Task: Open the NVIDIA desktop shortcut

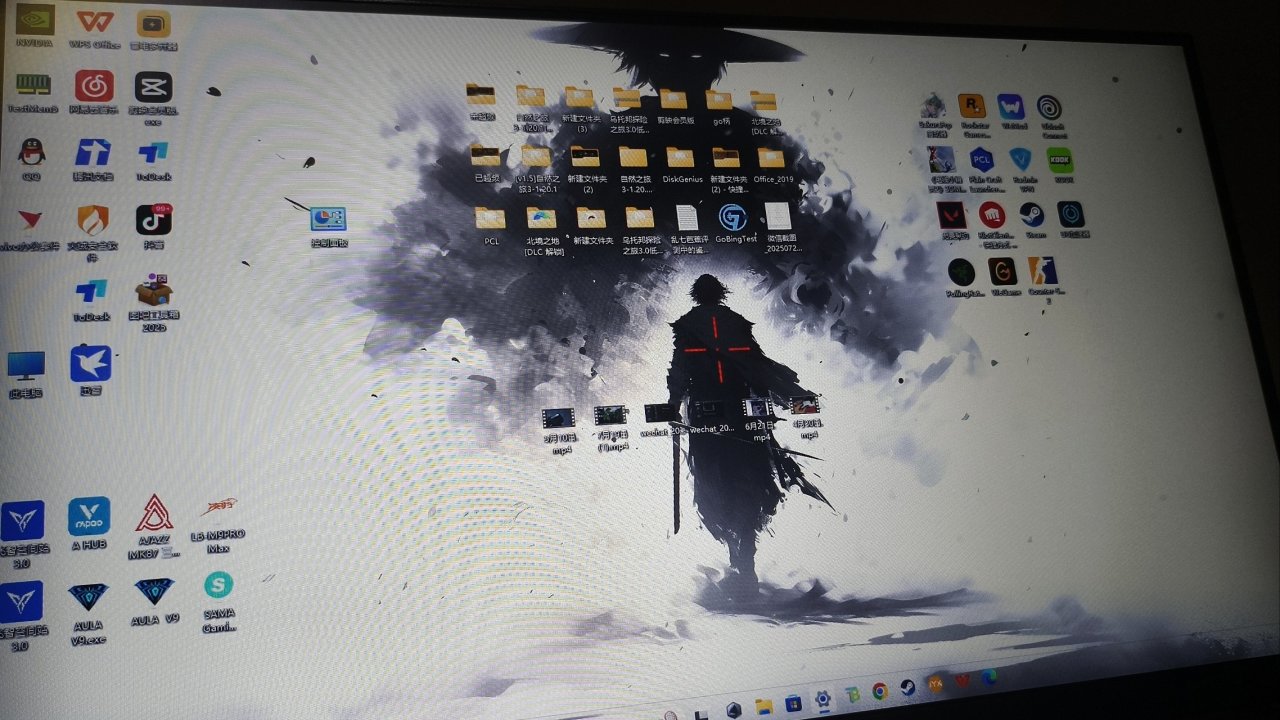Action: click(x=35, y=20)
